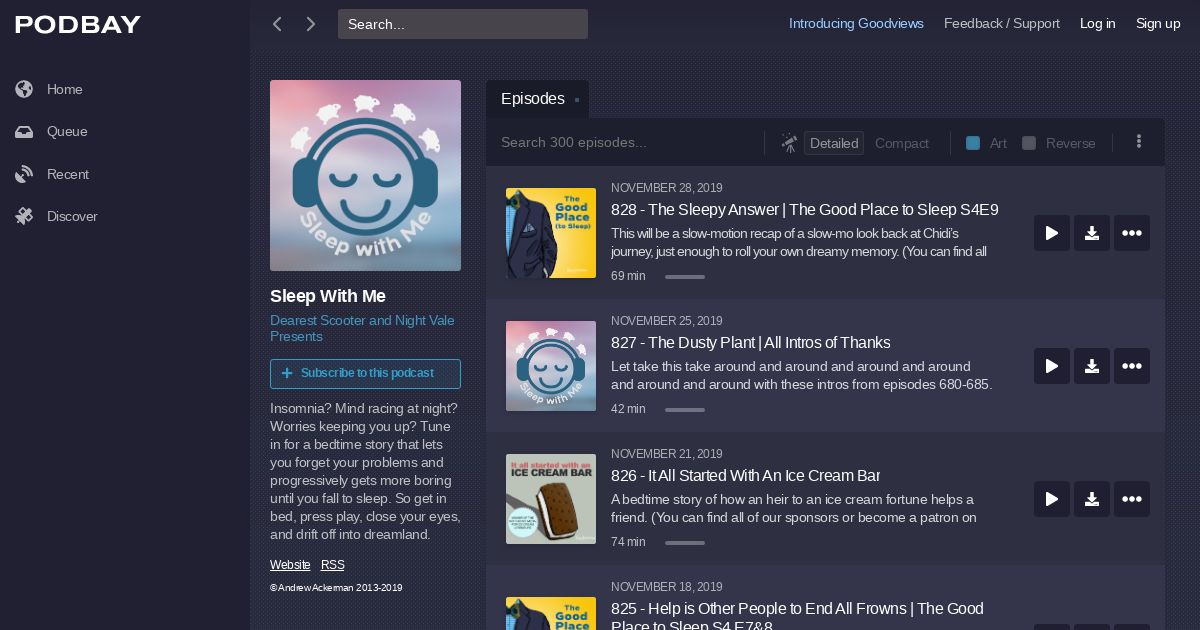
Task: Click progress bar of 42 min episode
Action: tap(685, 410)
